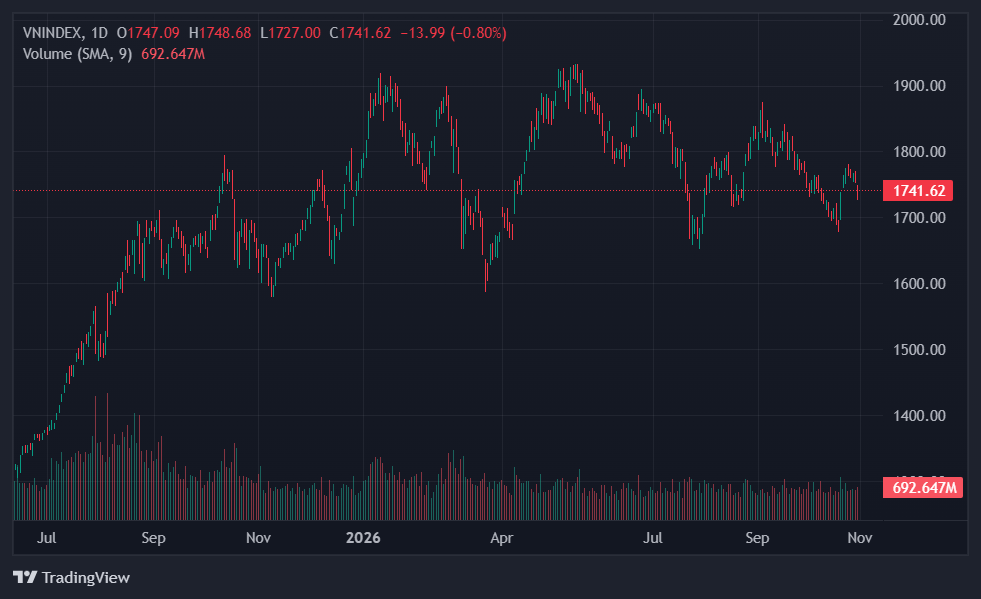
Task: Click the TradingView logo icon
Action: [x=25, y=576]
